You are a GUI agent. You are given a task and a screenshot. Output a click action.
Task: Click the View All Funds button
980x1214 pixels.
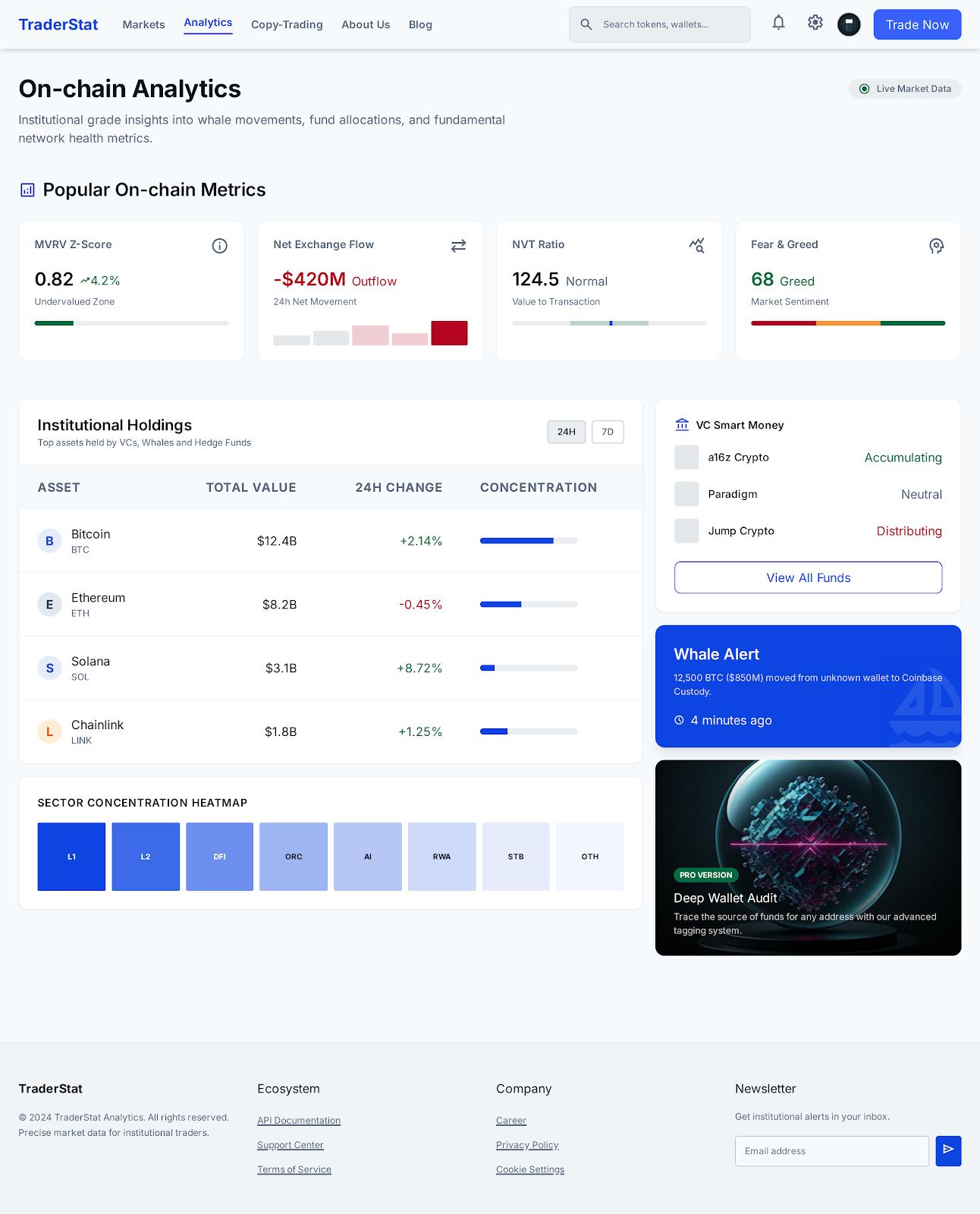[x=809, y=577]
